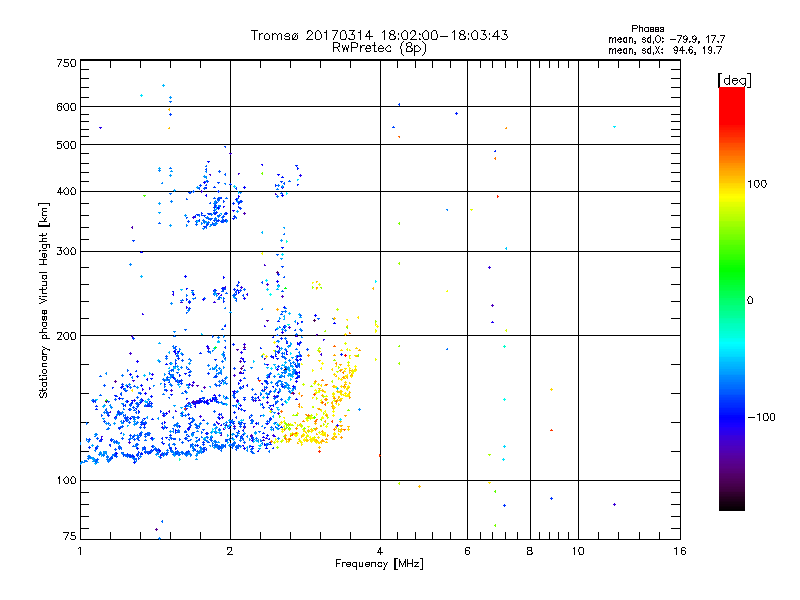Click the y-axis tick label '500'
This screenshot has width=800, height=600.
click(67, 145)
